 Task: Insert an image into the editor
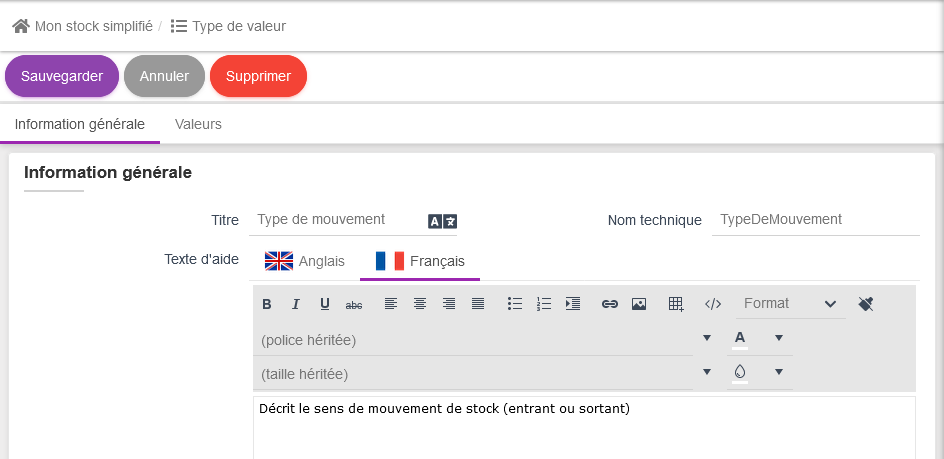click(639, 304)
